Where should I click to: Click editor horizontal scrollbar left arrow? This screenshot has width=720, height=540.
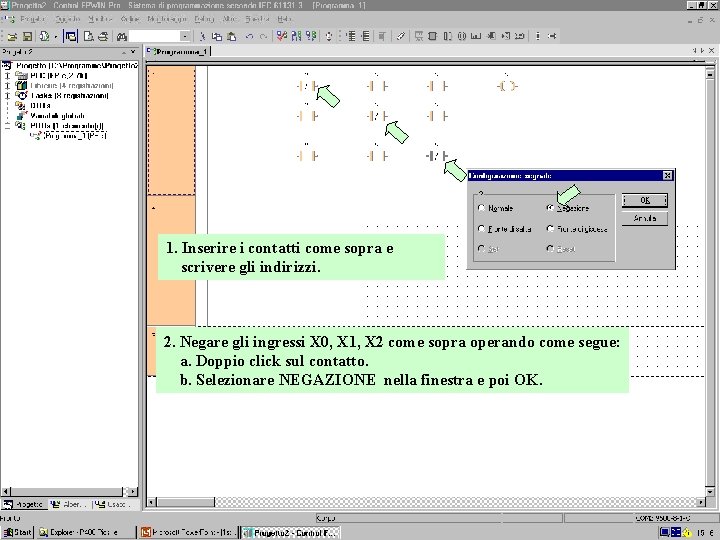tap(151, 502)
